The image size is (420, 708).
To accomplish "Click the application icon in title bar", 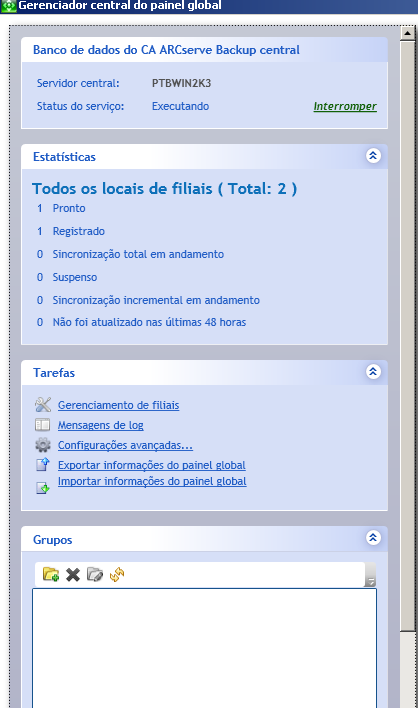I will (8, 6).
